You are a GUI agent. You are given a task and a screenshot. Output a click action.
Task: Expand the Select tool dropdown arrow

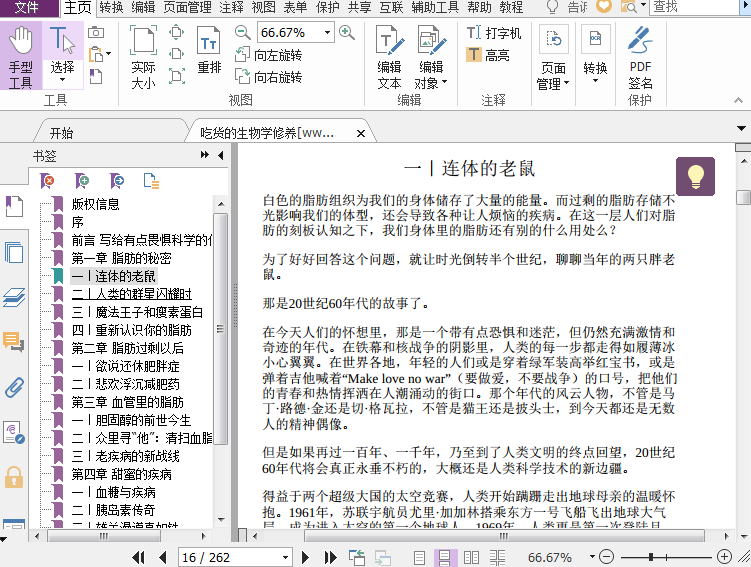point(62,80)
